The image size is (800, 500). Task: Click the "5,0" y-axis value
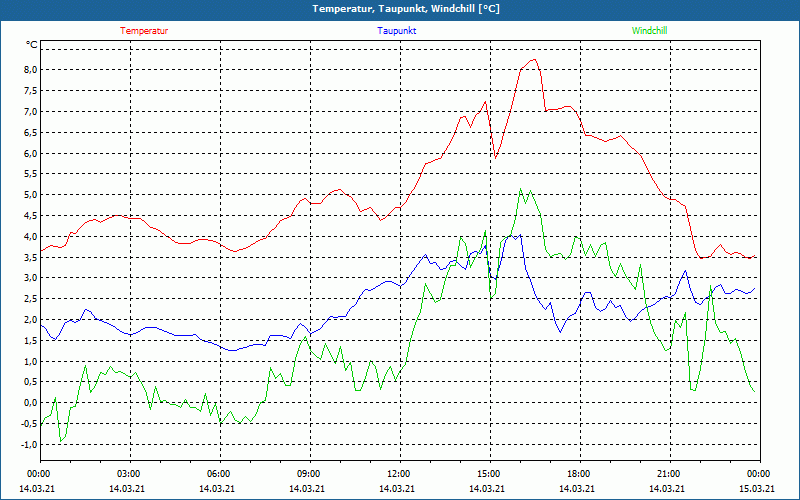(x=32, y=195)
